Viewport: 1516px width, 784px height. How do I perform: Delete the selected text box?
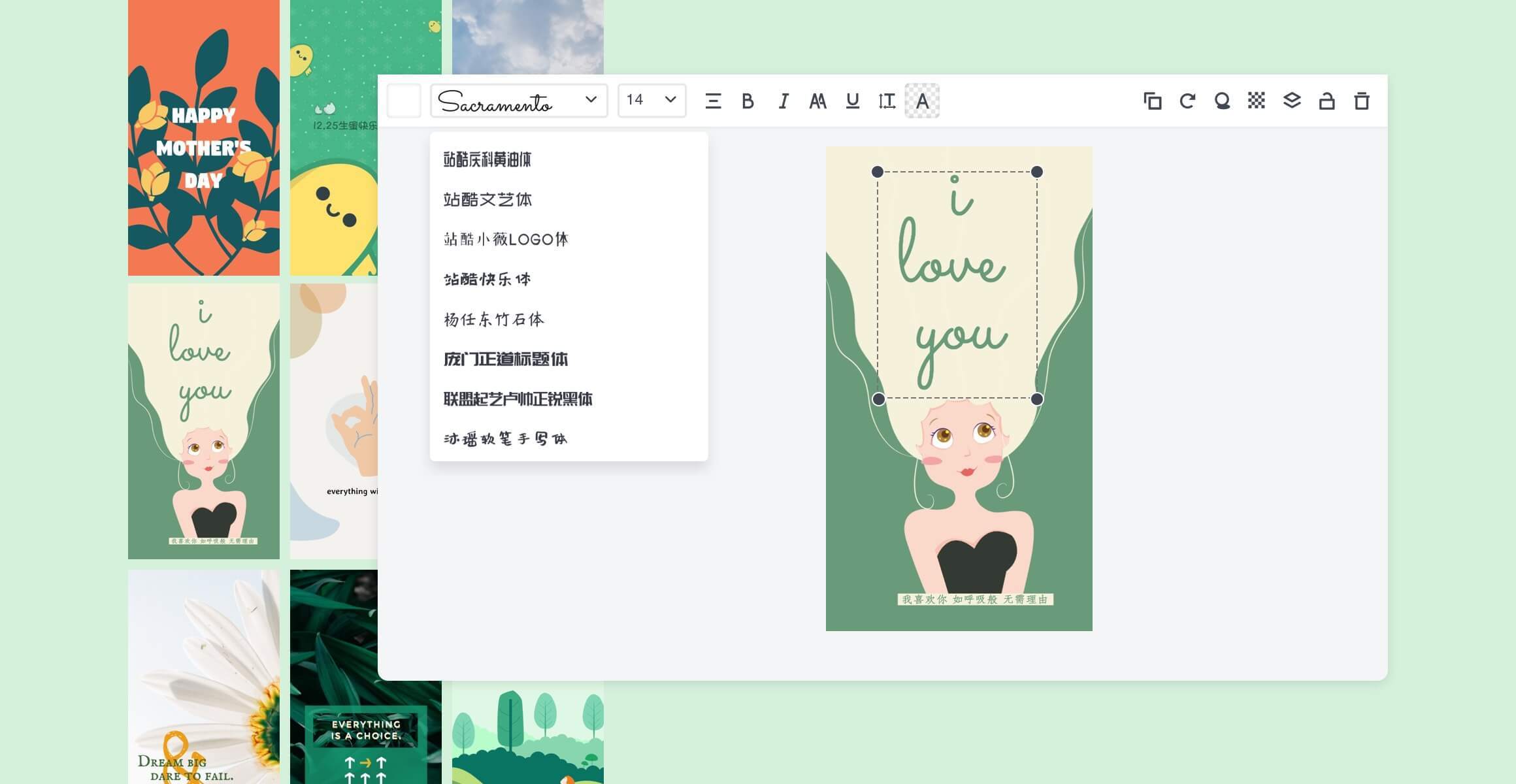click(1361, 101)
